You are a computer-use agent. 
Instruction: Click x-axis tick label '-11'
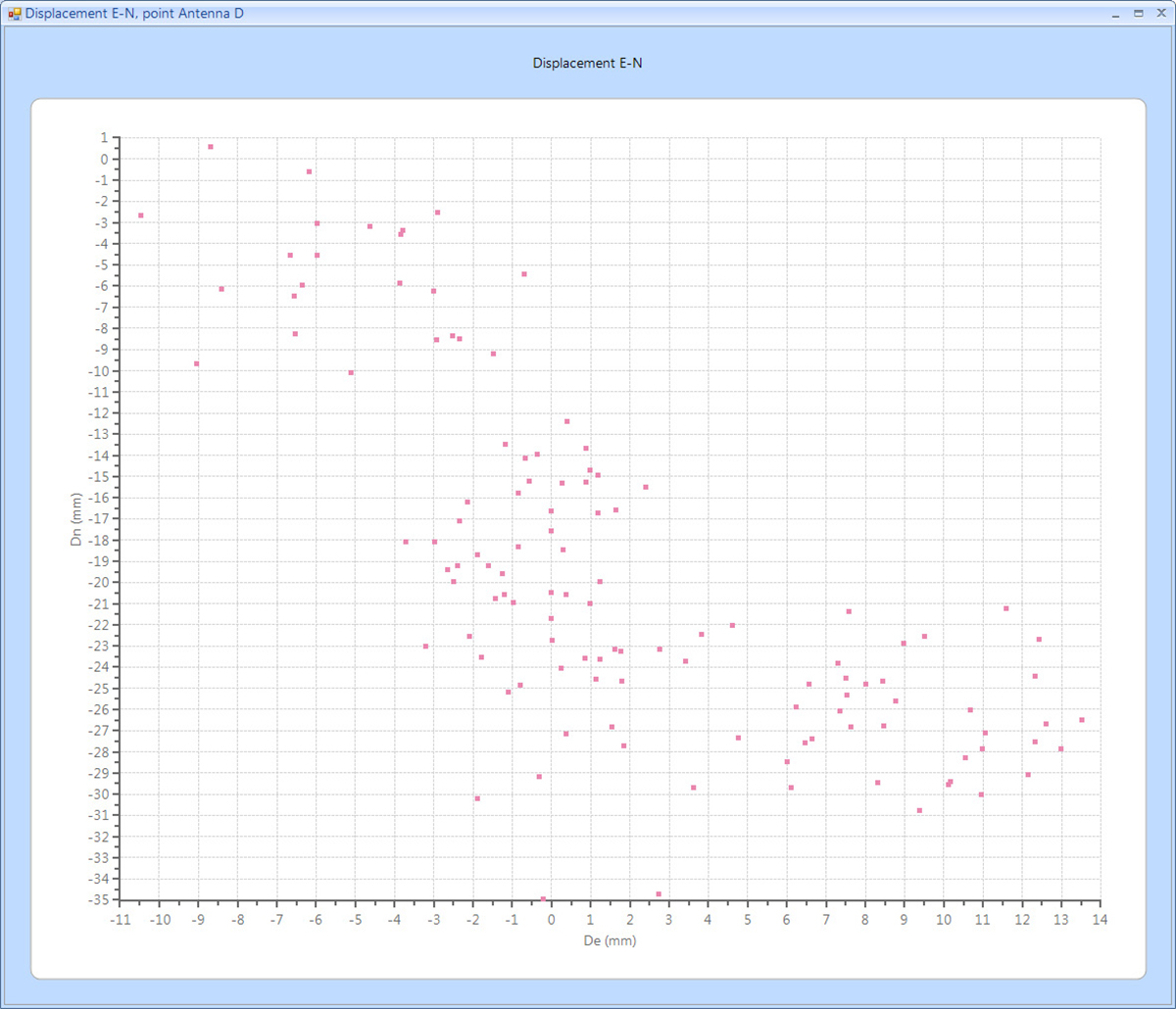[x=120, y=921]
